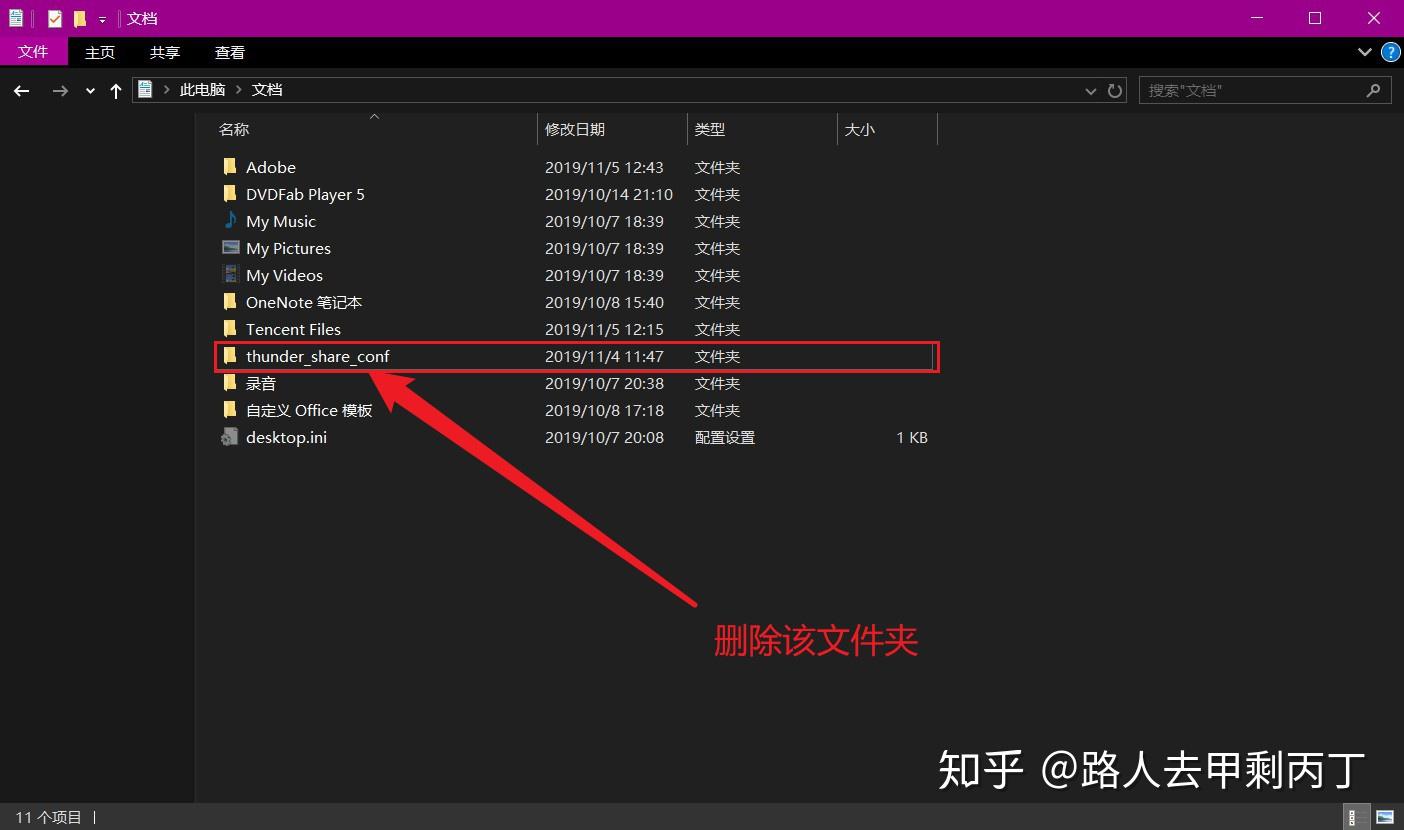Image resolution: width=1404 pixels, height=830 pixels.
Task: Switch to large icons view in status bar
Action: [1385, 817]
